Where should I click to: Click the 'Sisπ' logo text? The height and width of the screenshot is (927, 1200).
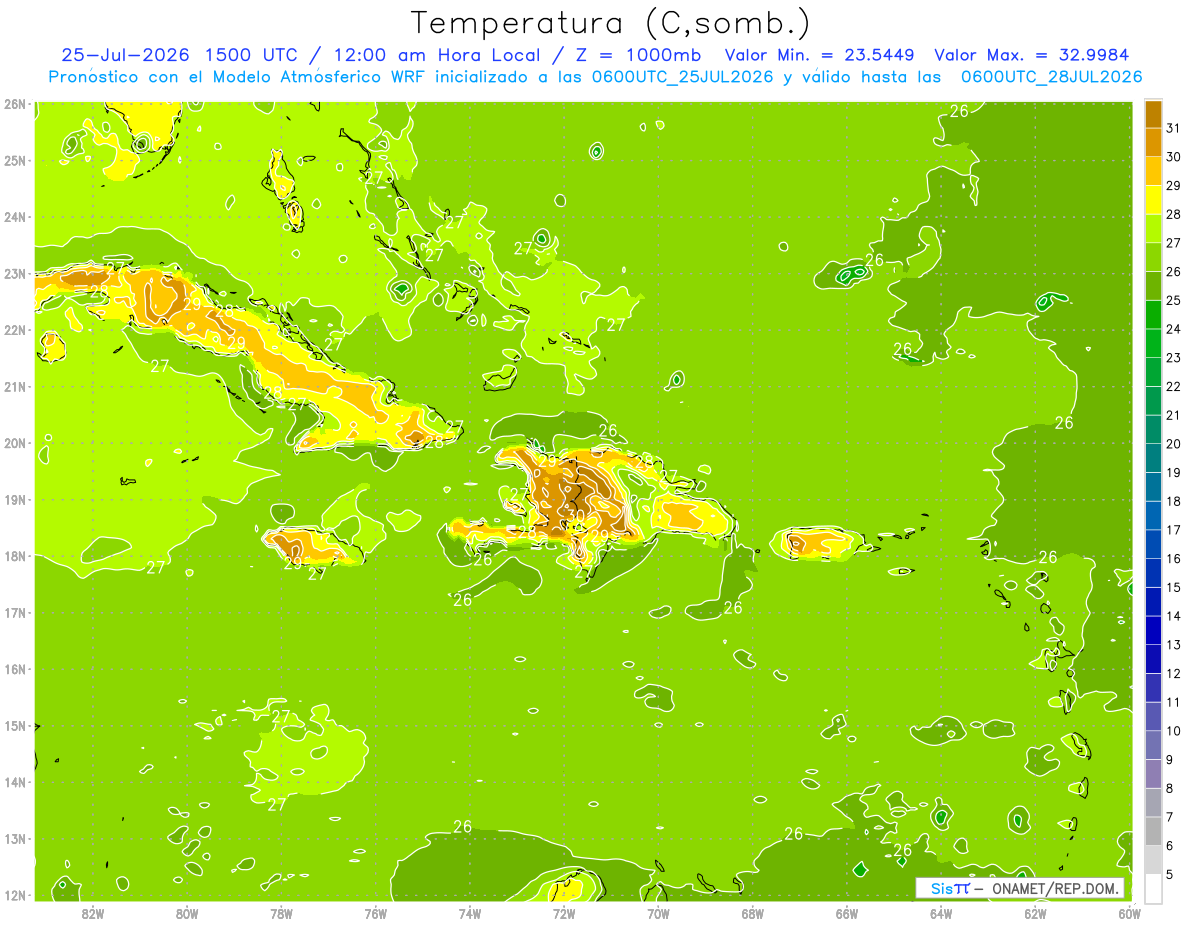coord(949,889)
